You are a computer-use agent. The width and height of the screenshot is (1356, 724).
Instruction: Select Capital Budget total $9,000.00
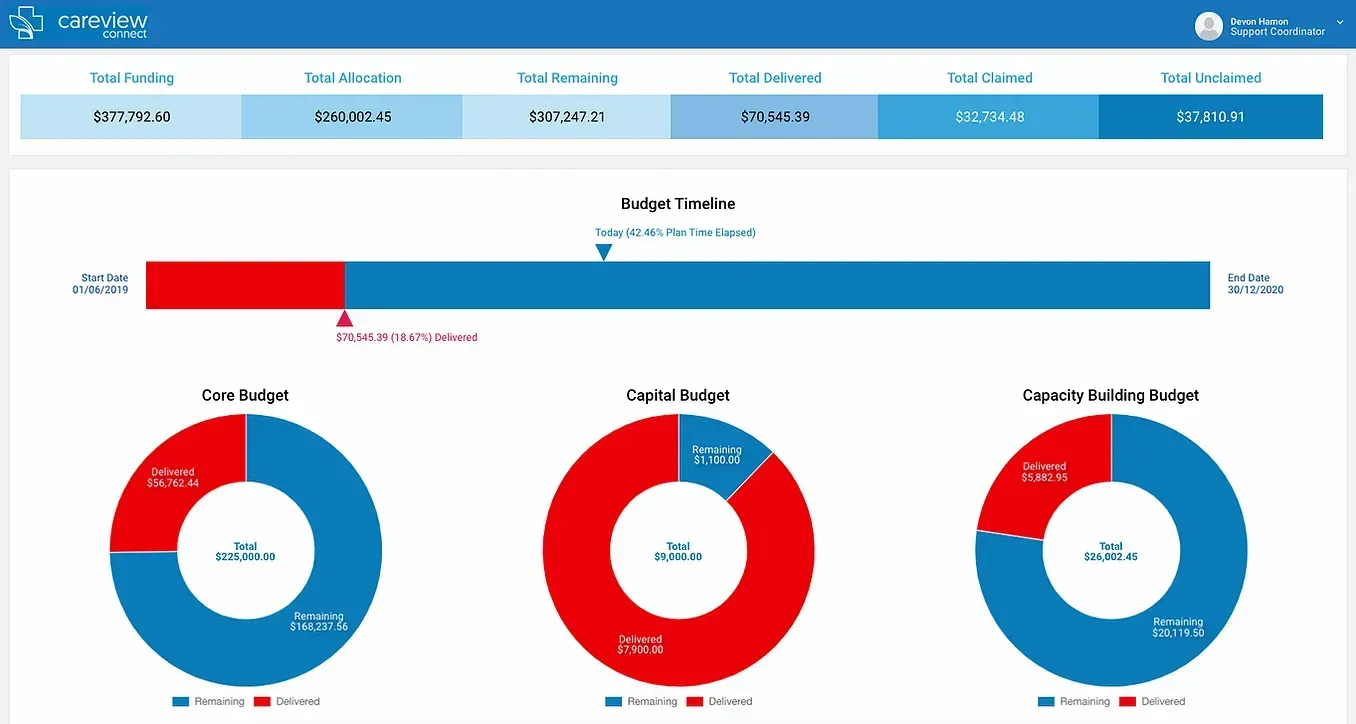(678, 552)
